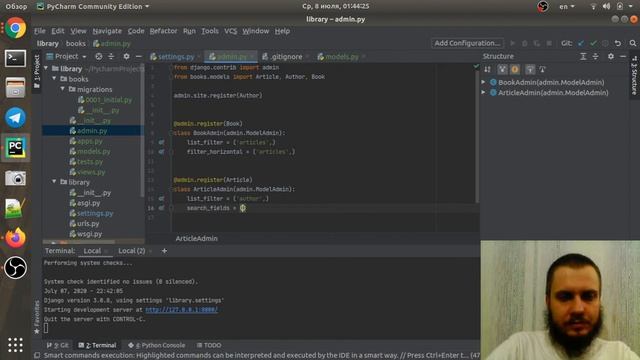Collapse the books folder
Image resolution: width=640 pixels, height=360 pixels.
pos(54,79)
